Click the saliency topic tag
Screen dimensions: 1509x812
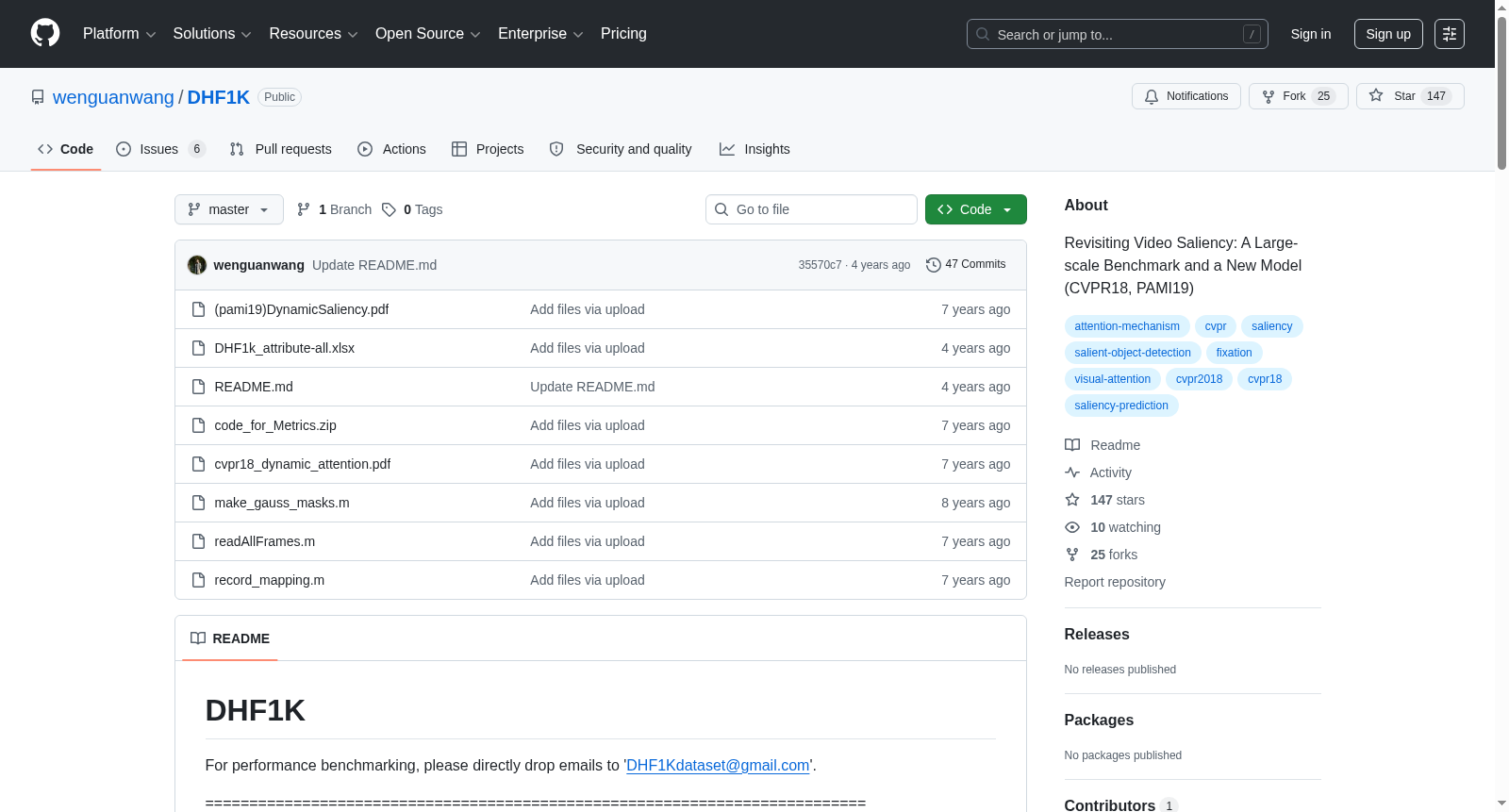click(1272, 326)
